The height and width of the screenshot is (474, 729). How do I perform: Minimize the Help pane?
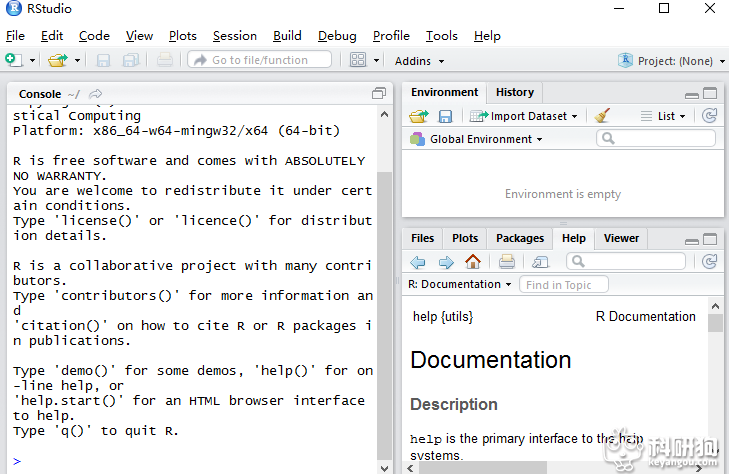tap(692, 241)
